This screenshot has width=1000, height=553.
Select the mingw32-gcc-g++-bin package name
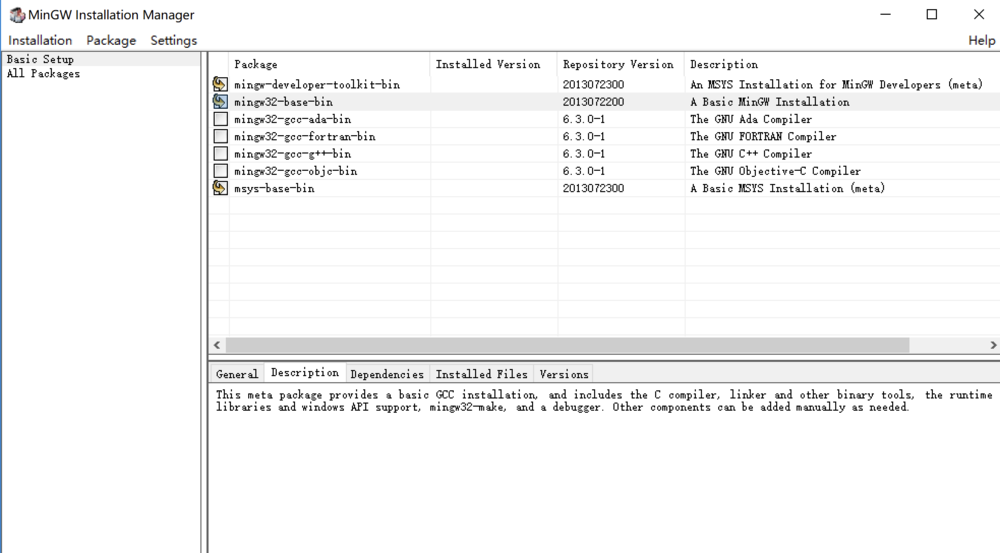click(292, 154)
